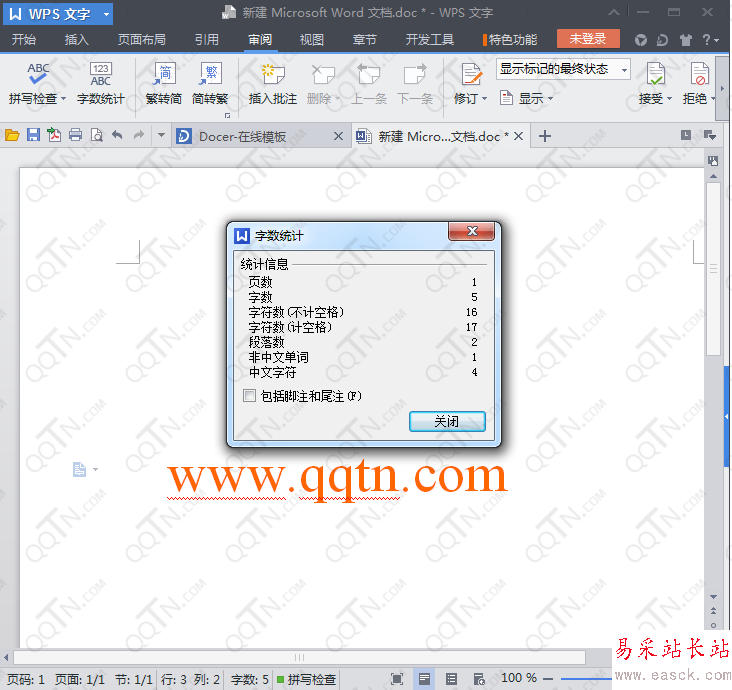Click the previous page double-arrow below scrollbar
The image size is (732, 690).
coord(713,611)
